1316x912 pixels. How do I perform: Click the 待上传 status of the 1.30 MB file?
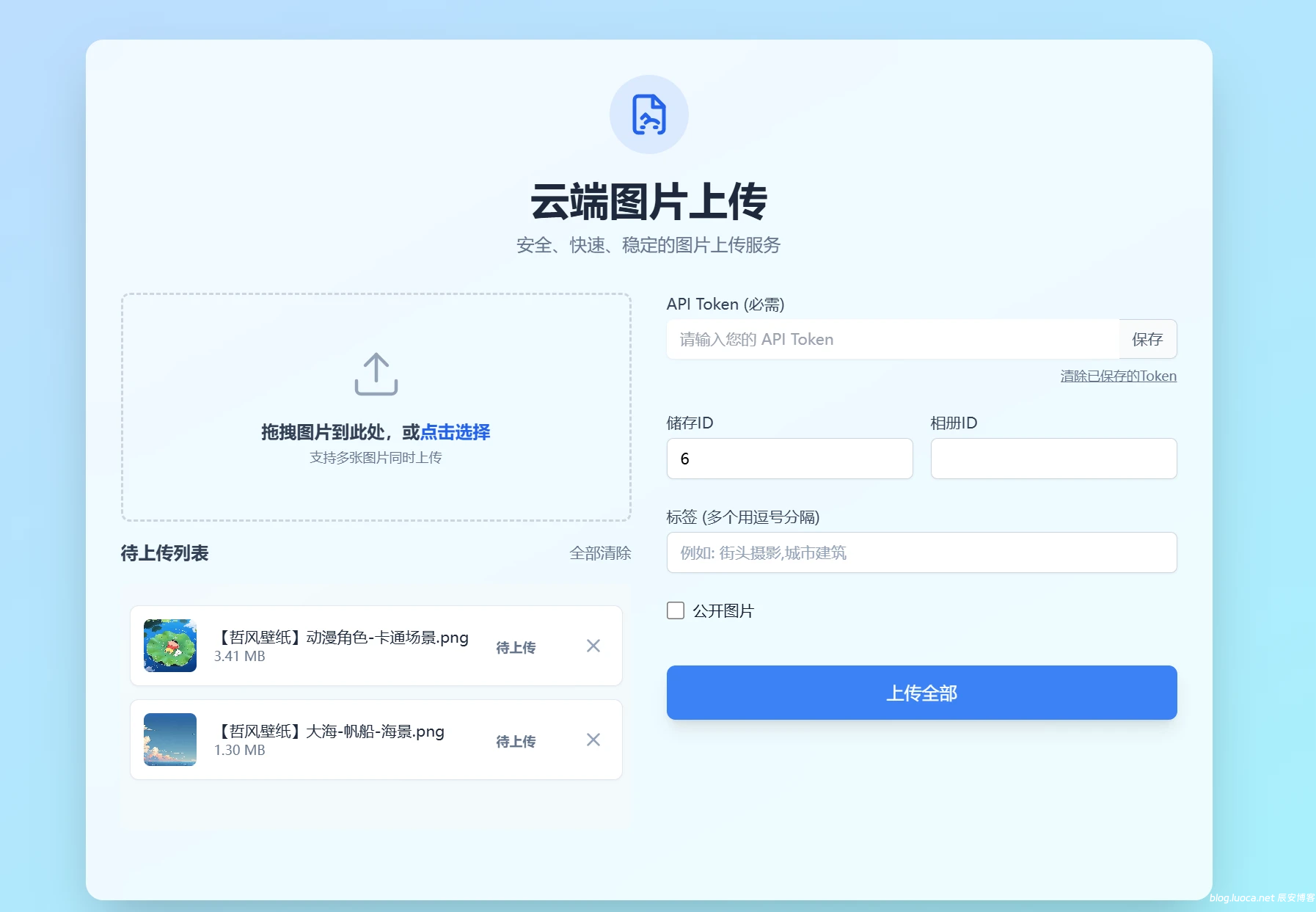pos(516,741)
